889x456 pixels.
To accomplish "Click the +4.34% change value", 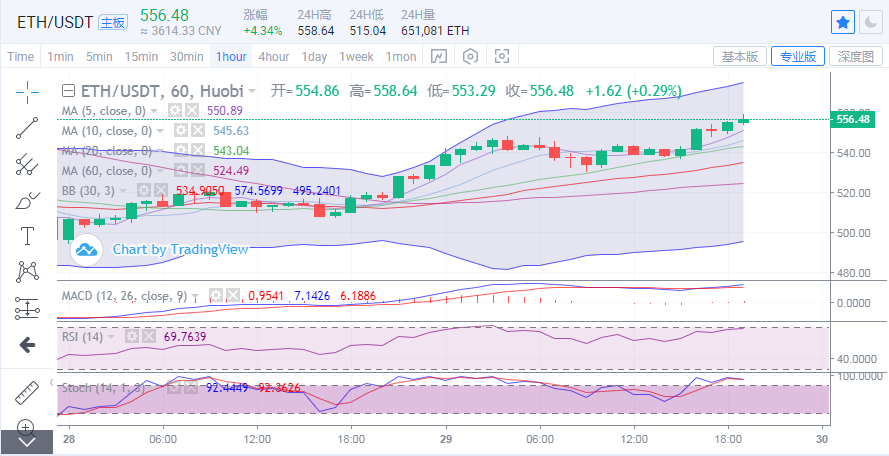I will 263,31.
